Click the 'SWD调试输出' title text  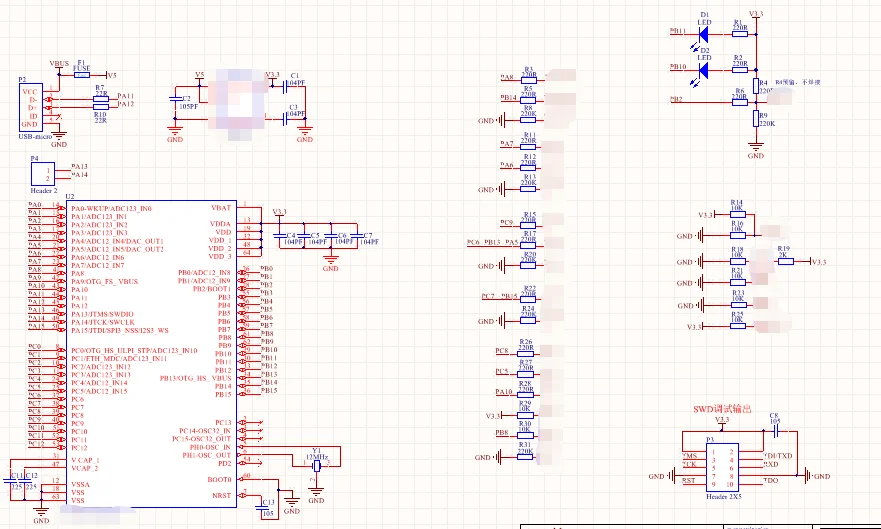coord(722,409)
